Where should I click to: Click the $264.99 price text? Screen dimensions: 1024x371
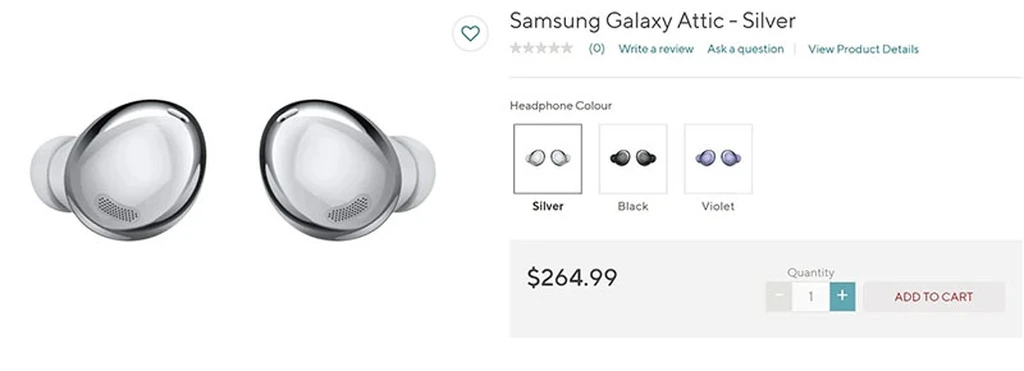(572, 278)
